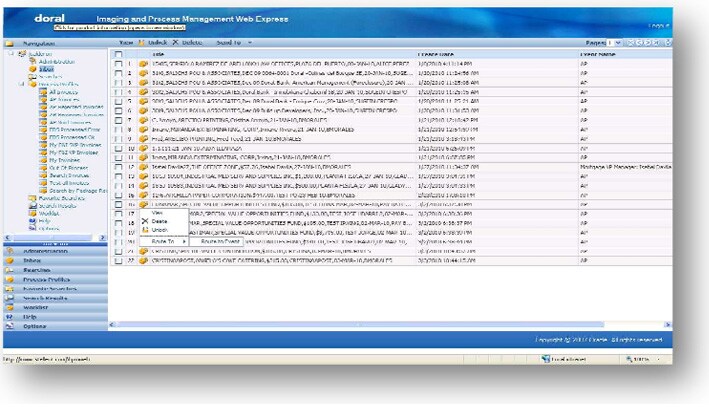Check the checkbox for row 3
The height and width of the screenshot is (411, 709).
(x=118, y=83)
